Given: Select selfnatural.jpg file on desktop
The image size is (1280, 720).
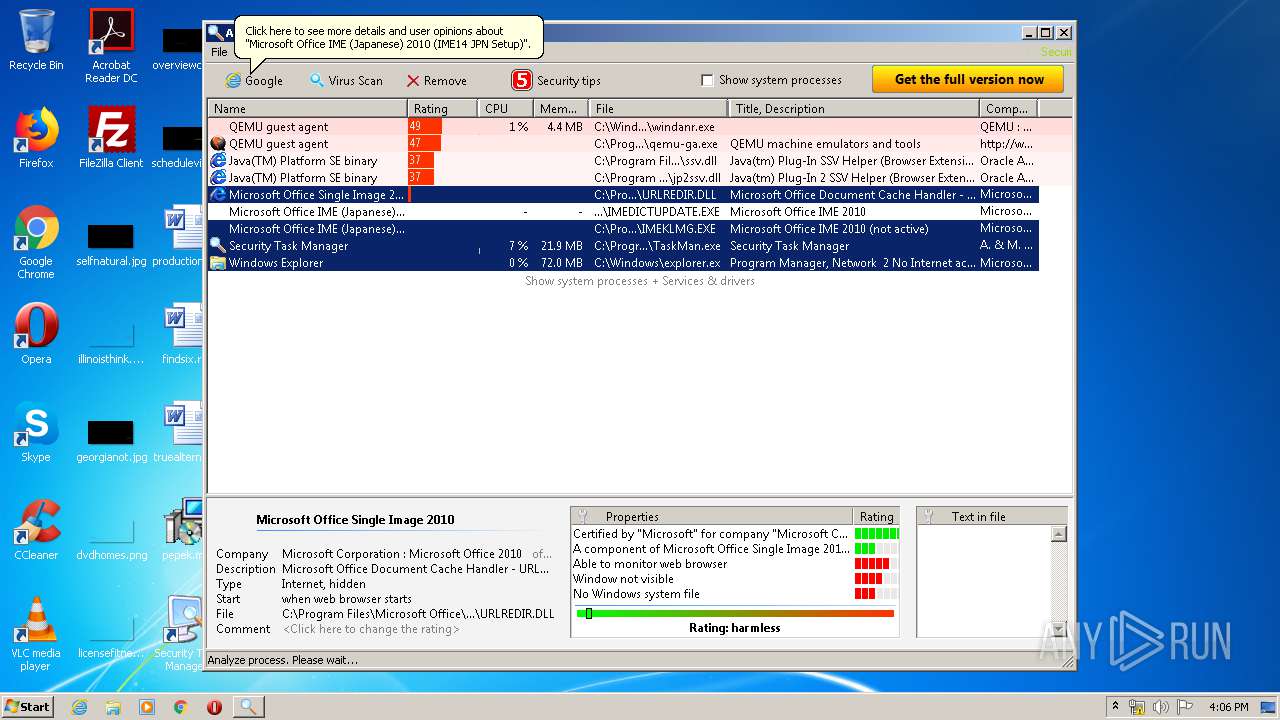Looking at the screenshot, I should 111,245.
